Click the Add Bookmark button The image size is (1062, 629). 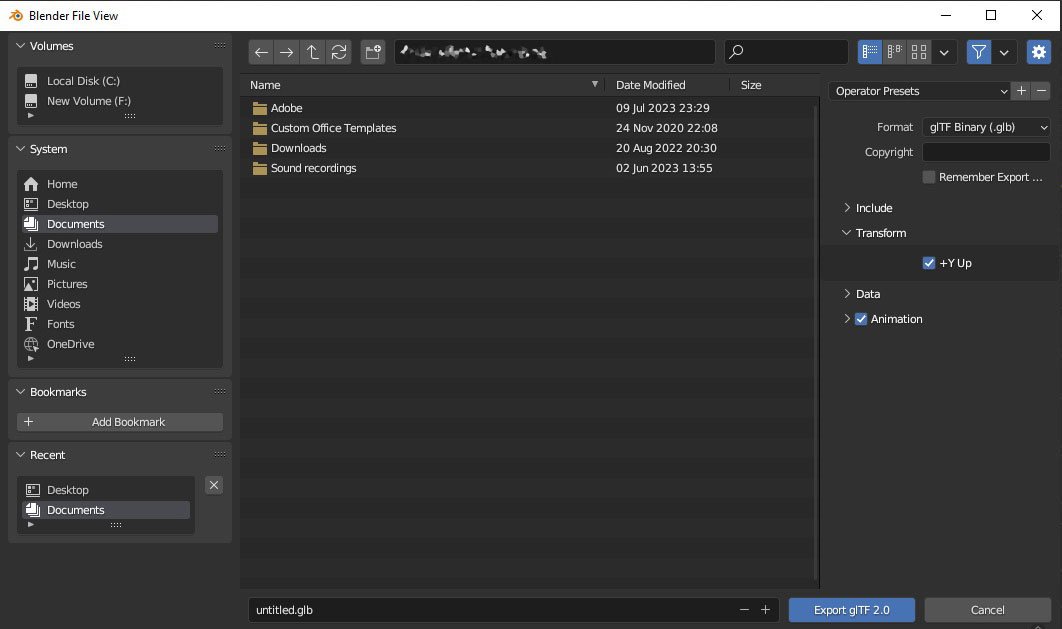pos(120,422)
